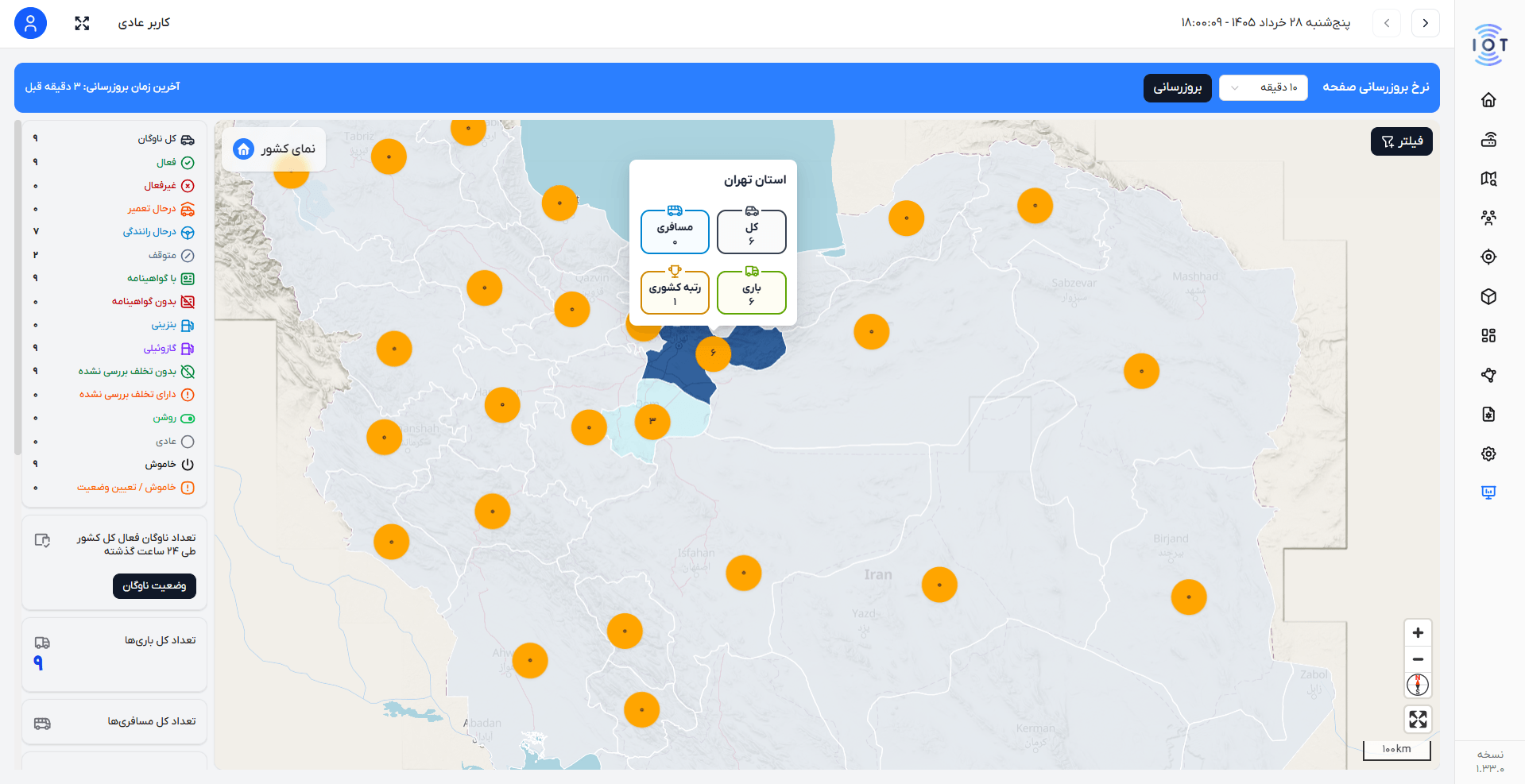Click the با گواهینامه row
This screenshot has width=1525, height=784.
(x=114, y=279)
